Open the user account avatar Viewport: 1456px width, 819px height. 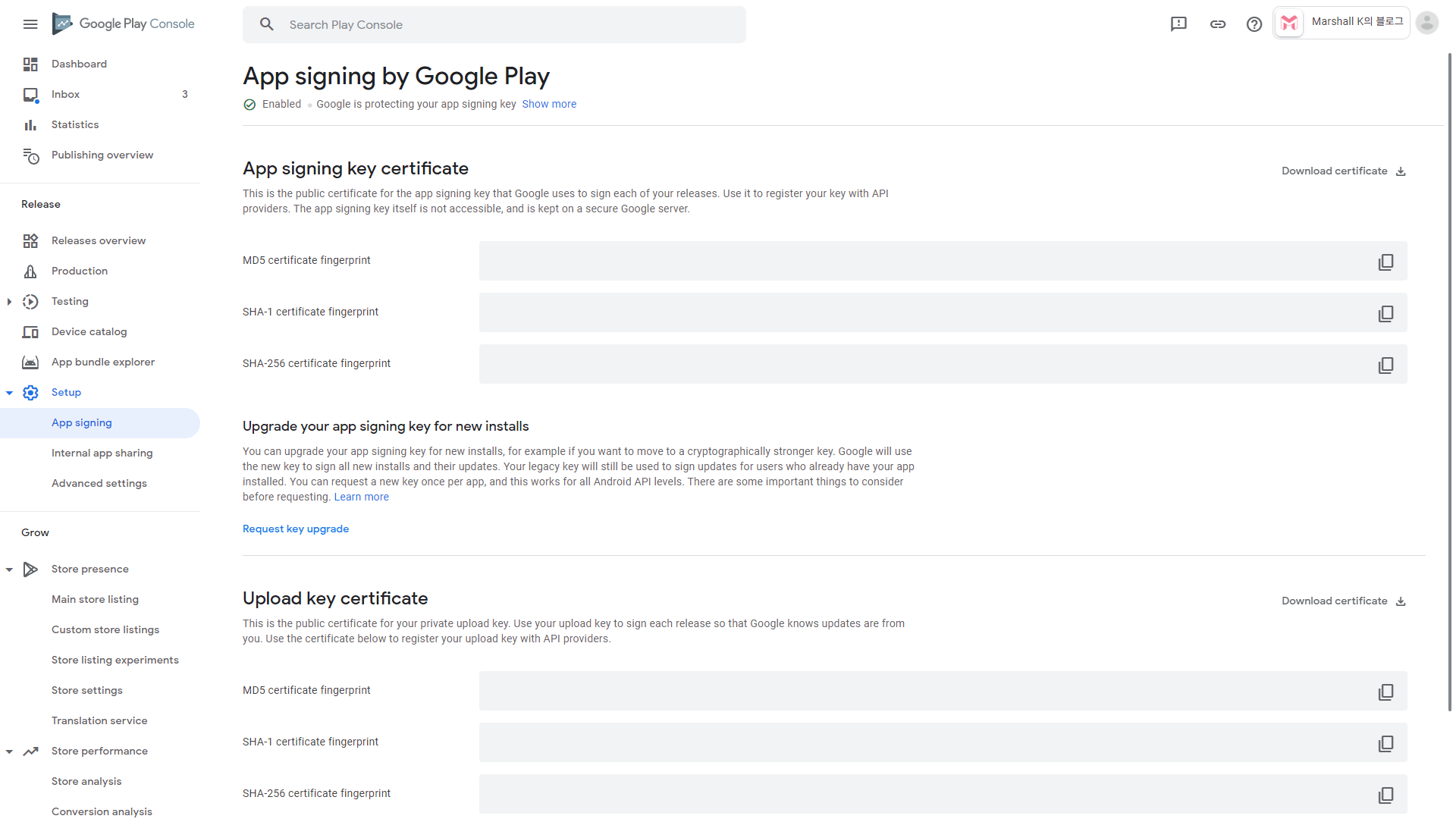pos(1426,24)
